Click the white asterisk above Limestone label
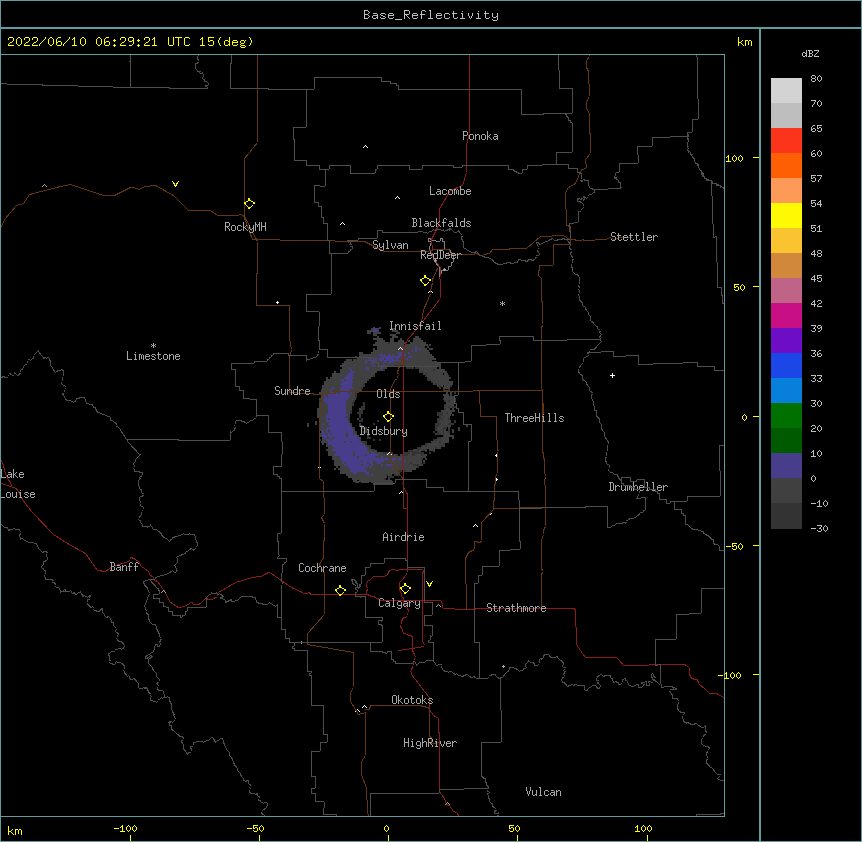862x842 pixels. pyautogui.click(x=153, y=346)
